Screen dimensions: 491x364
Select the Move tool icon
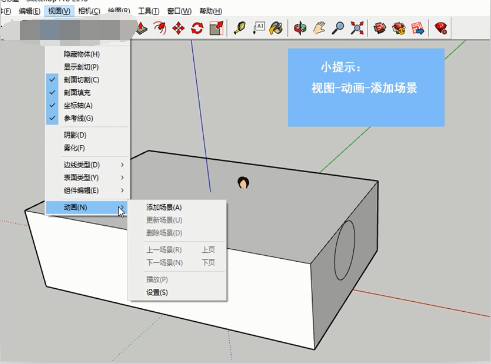click(178, 28)
